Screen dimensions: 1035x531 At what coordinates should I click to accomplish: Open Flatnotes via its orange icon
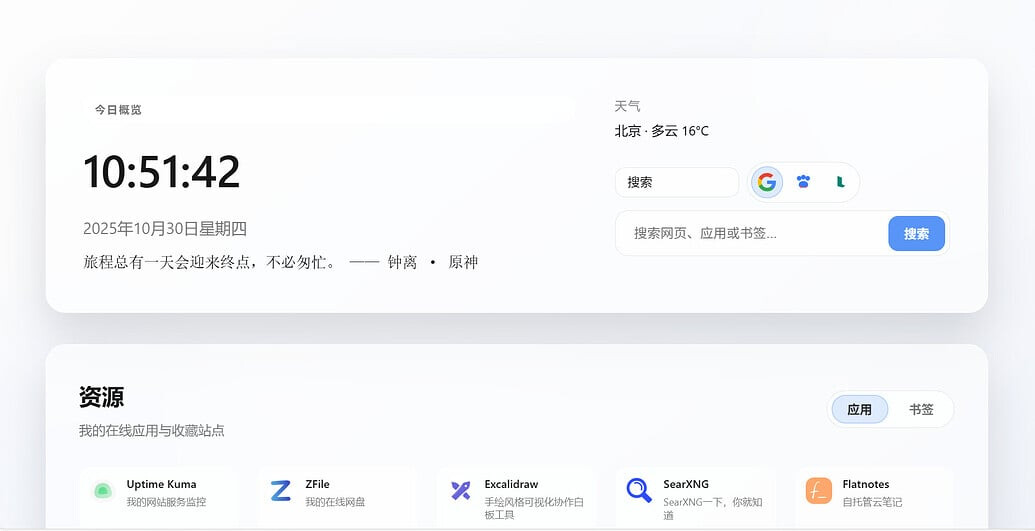coord(818,491)
